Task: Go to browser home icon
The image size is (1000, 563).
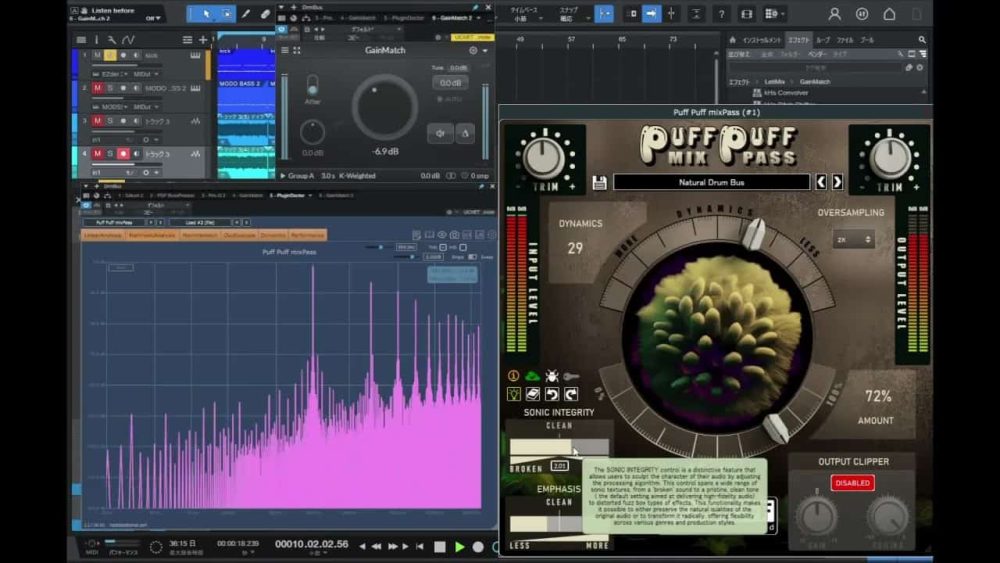Action: (732, 40)
